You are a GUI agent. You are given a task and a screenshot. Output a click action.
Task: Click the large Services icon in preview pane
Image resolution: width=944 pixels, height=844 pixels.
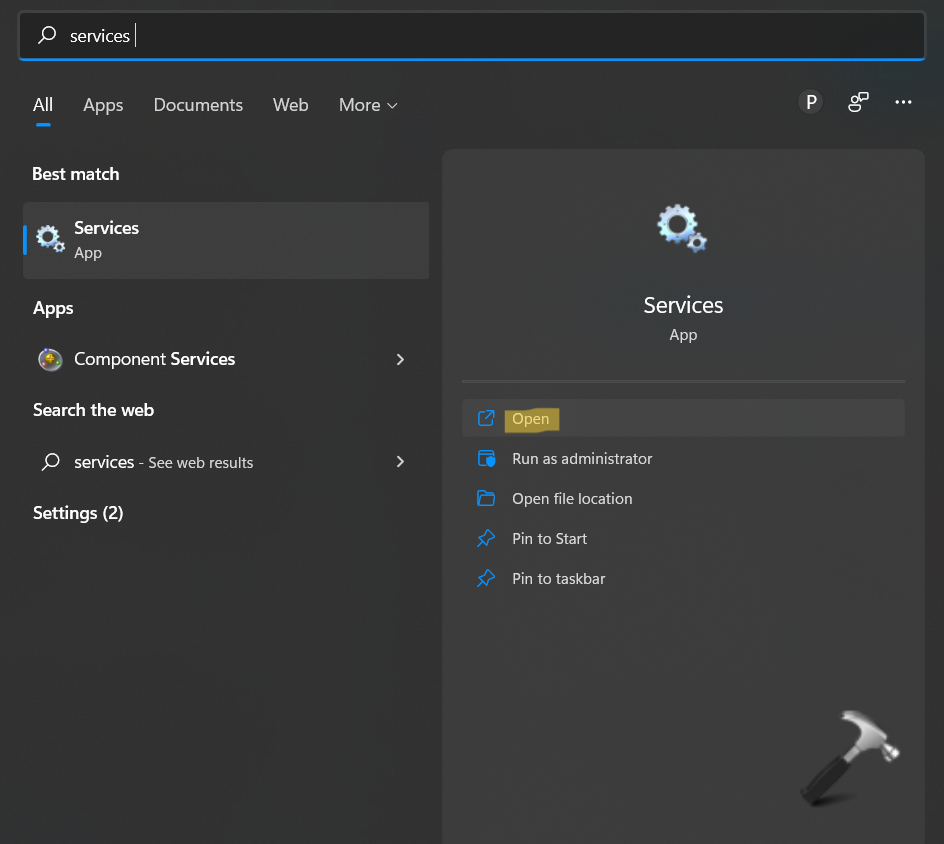pyautogui.click(x=683, y=228)
